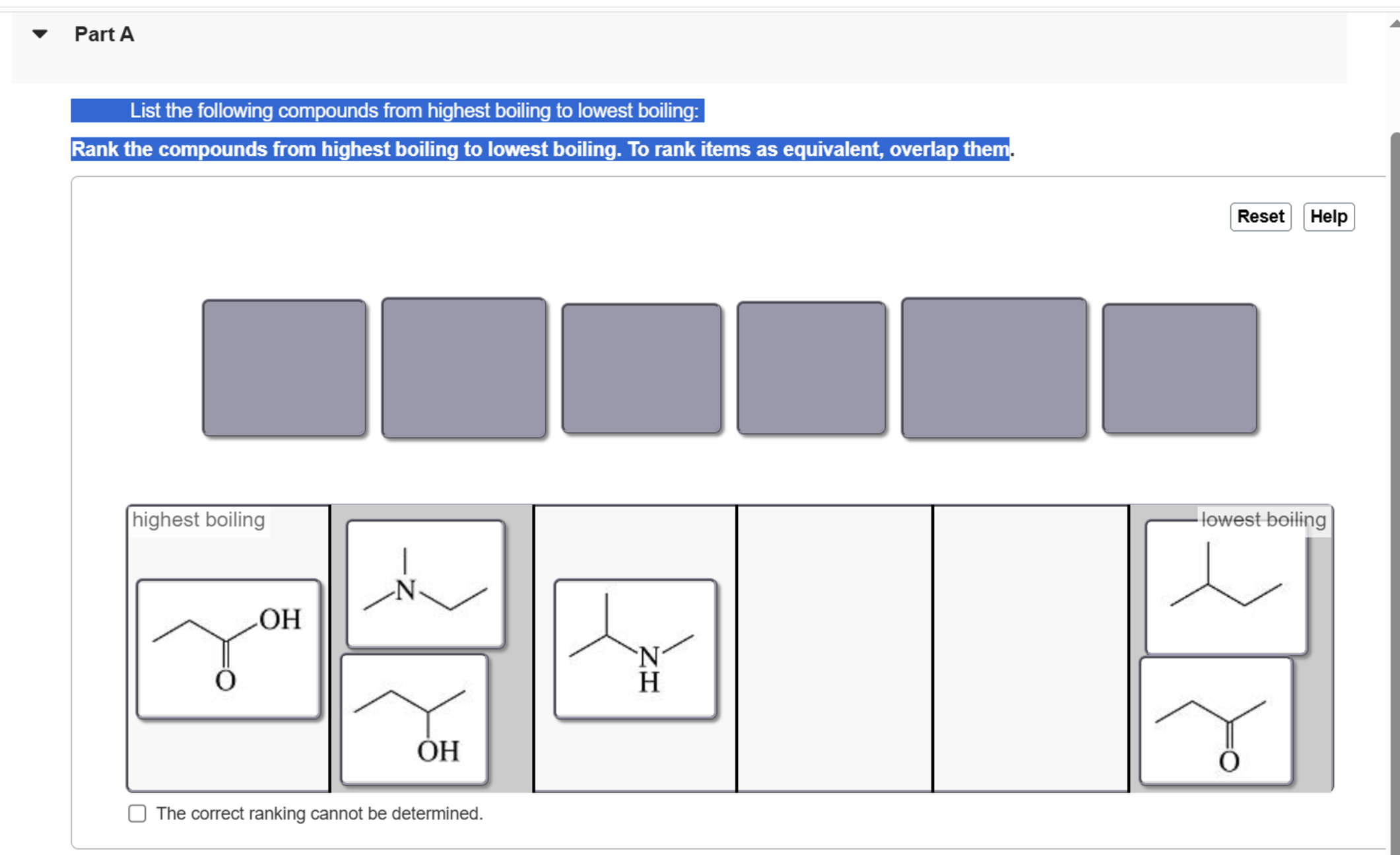Image resolution: width=1400 pixels, height=855 pixels.
Task: Click the Reset button
Action: click(x=1259, y=217)
